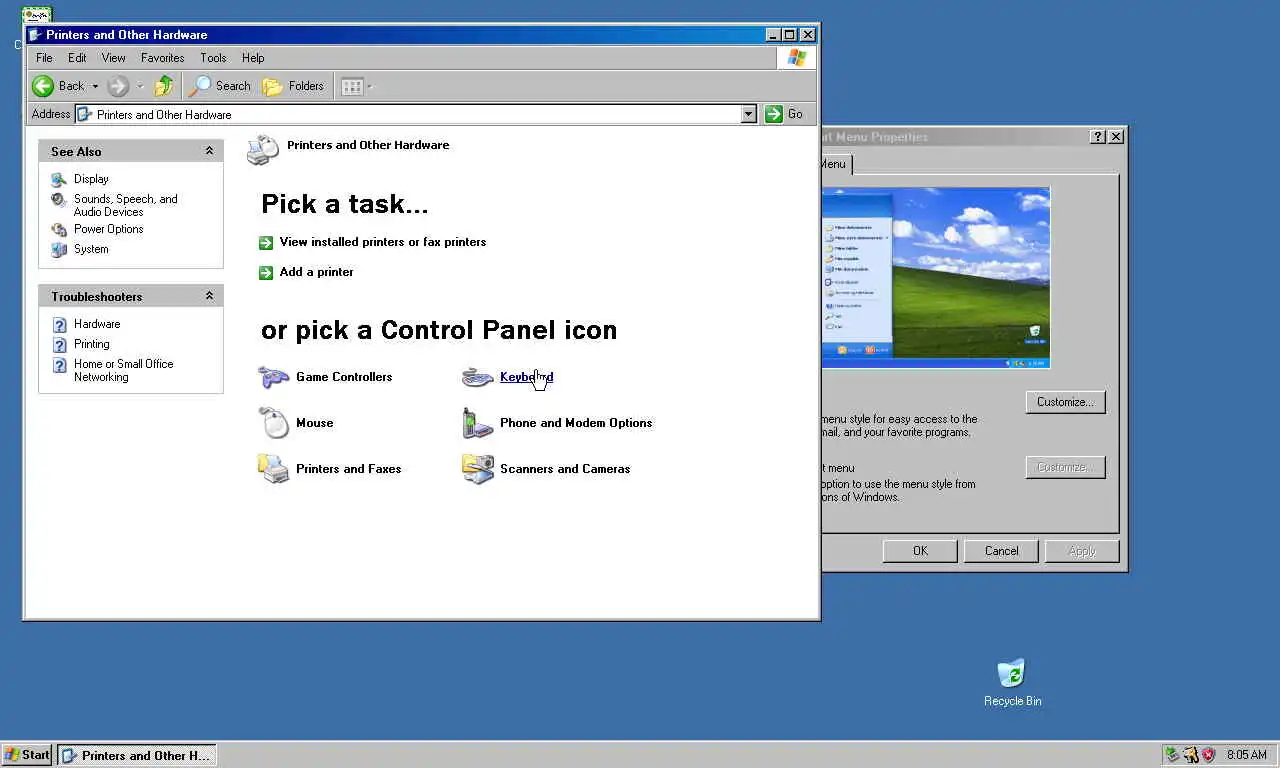
Task: Click the red security shield tray icon
Action: 1209,755
